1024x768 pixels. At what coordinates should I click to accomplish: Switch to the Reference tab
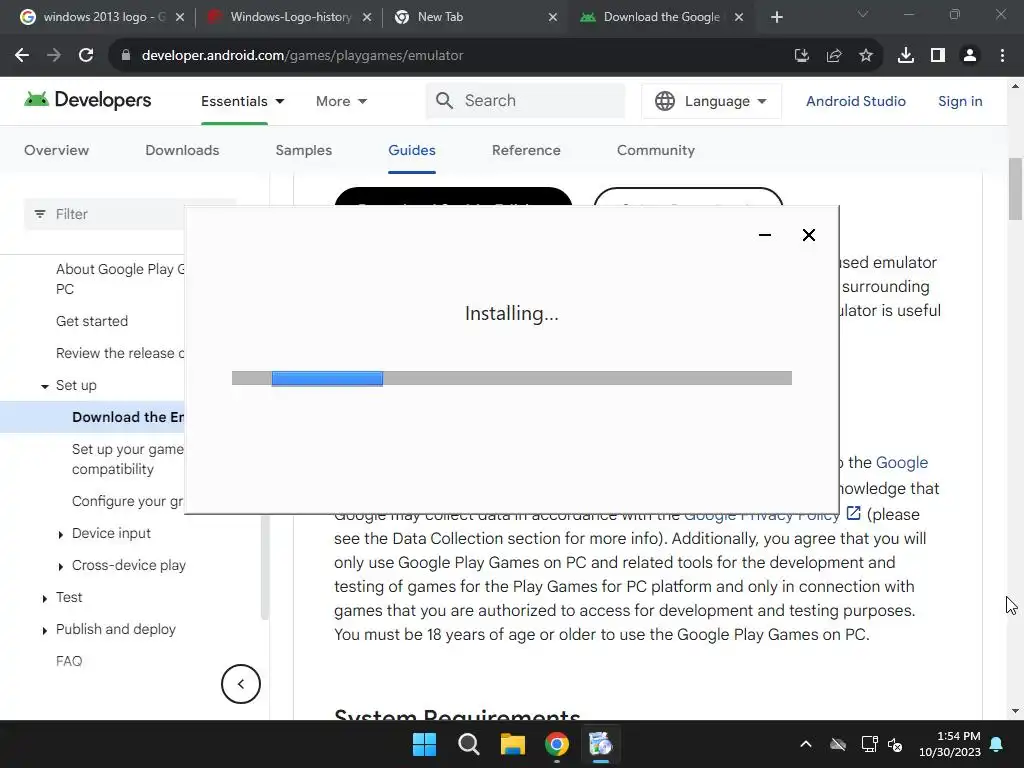pyautogui.click(x=526, y=150)
